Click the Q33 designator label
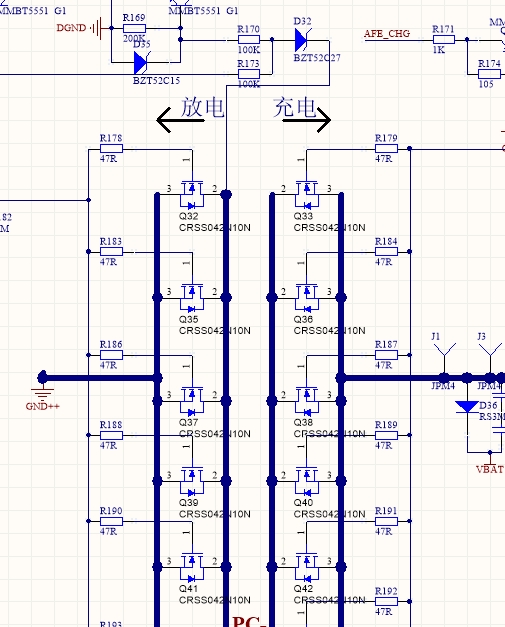Screen dimensions: 505x627 [x=303, y=216]
